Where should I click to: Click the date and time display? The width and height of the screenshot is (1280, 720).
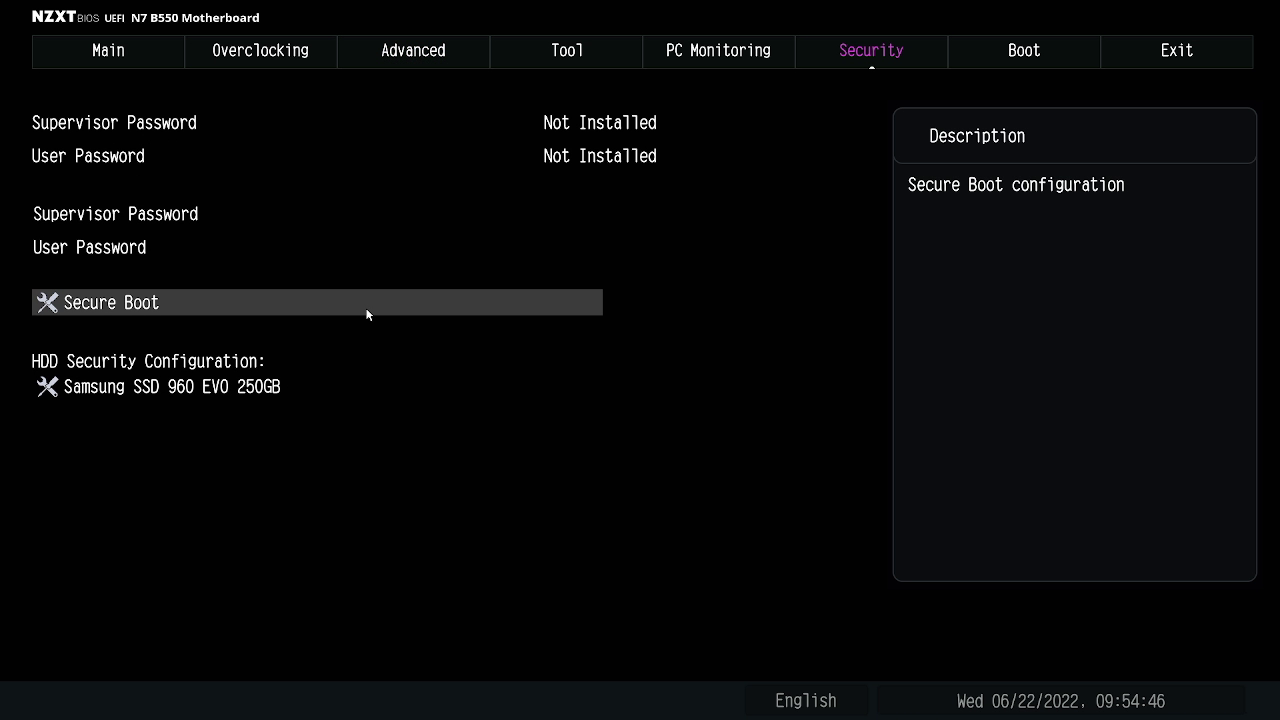pos(1060,701)
